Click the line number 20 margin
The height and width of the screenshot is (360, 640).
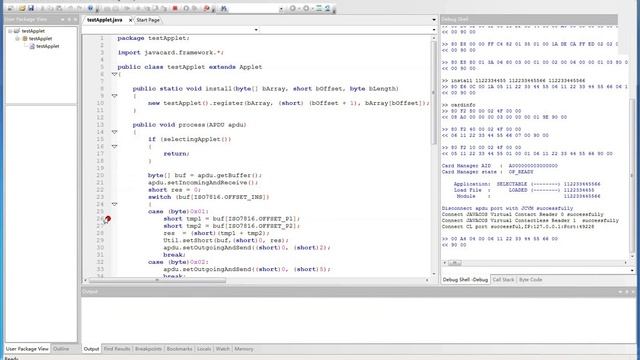[100, 176]
